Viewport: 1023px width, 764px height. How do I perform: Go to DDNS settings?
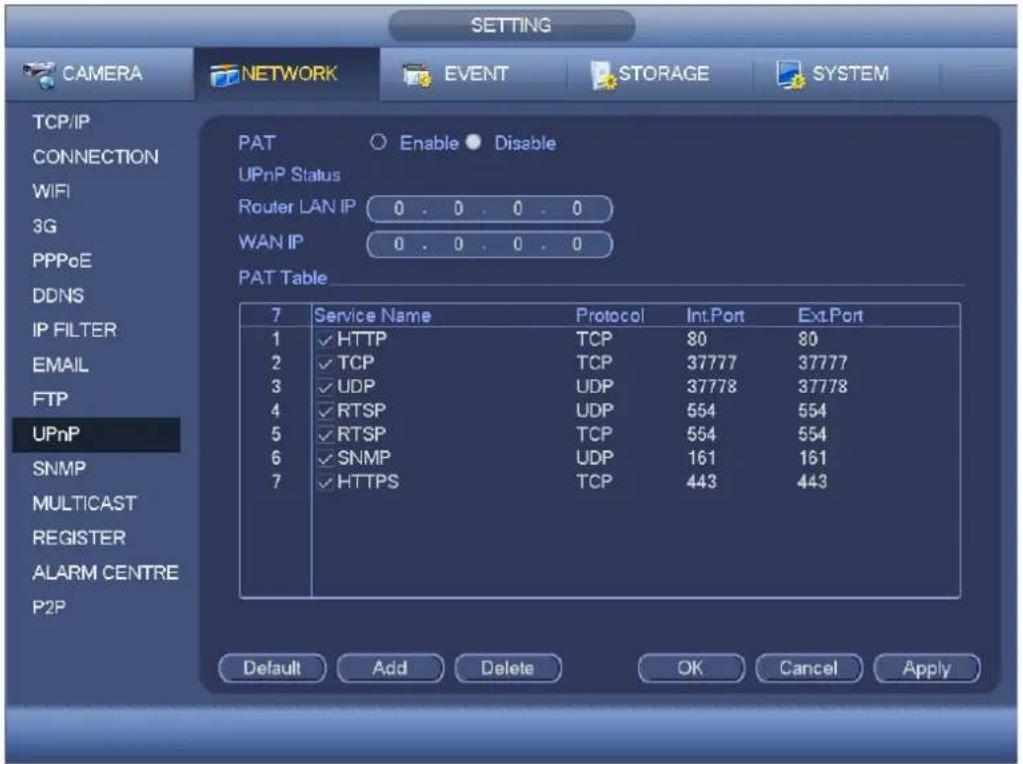[58, 296]
